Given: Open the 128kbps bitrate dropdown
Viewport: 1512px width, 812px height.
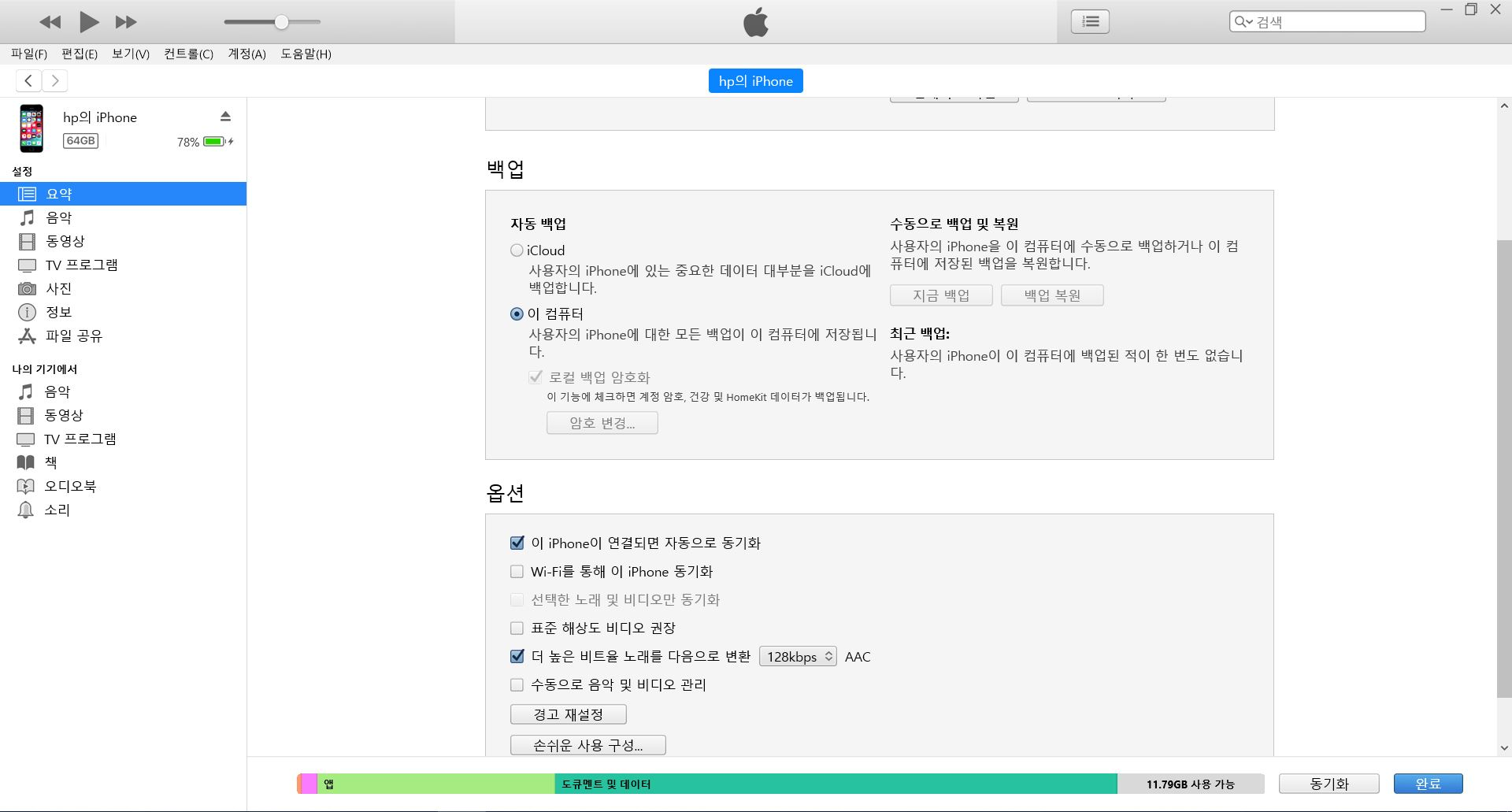Looking at the screenshot, I should click(x=798, y=656).
